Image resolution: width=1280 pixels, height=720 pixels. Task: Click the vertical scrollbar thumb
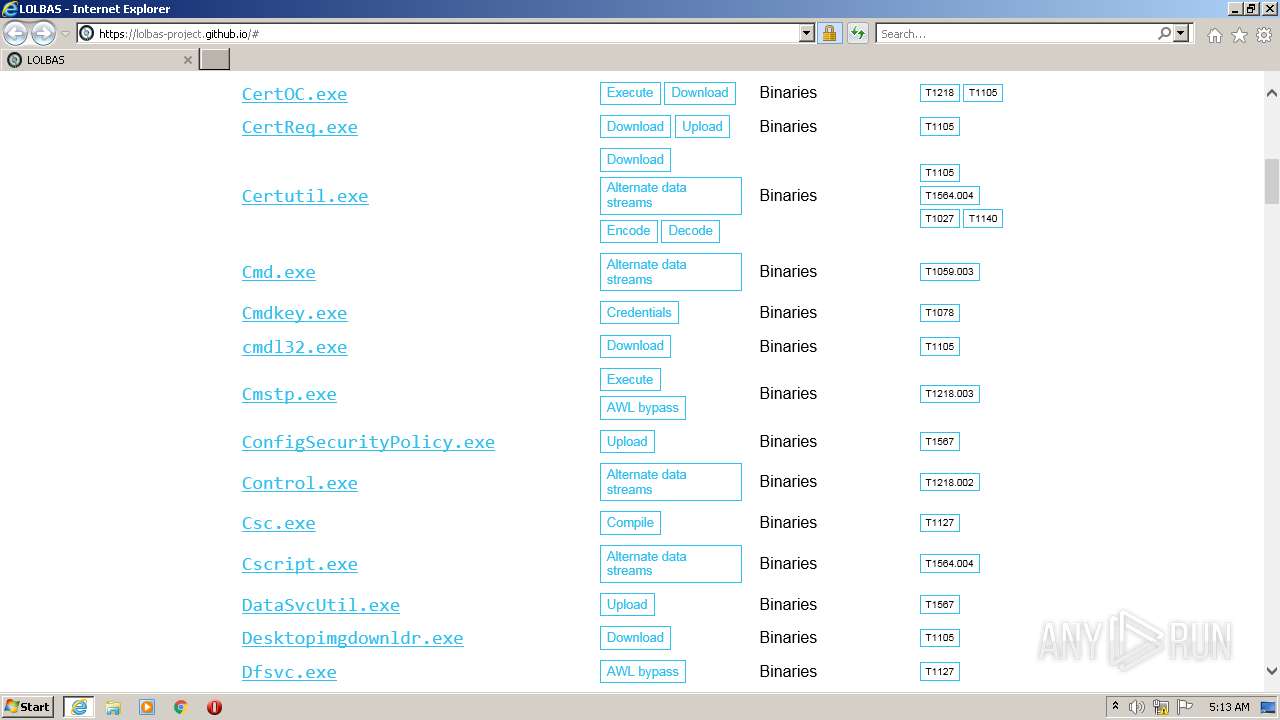coord(1272,181)
